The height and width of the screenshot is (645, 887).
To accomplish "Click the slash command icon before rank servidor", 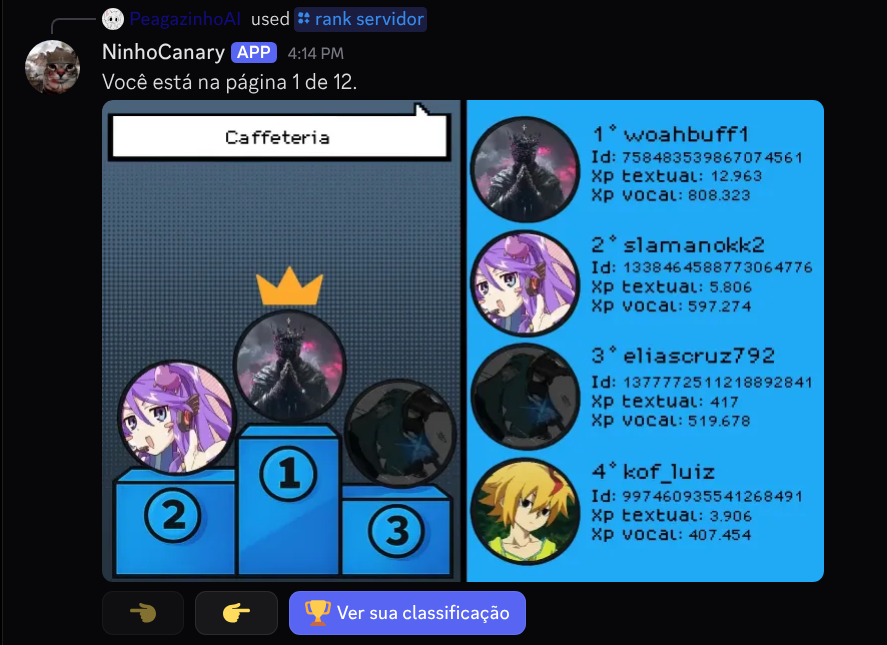I will 304,19.
